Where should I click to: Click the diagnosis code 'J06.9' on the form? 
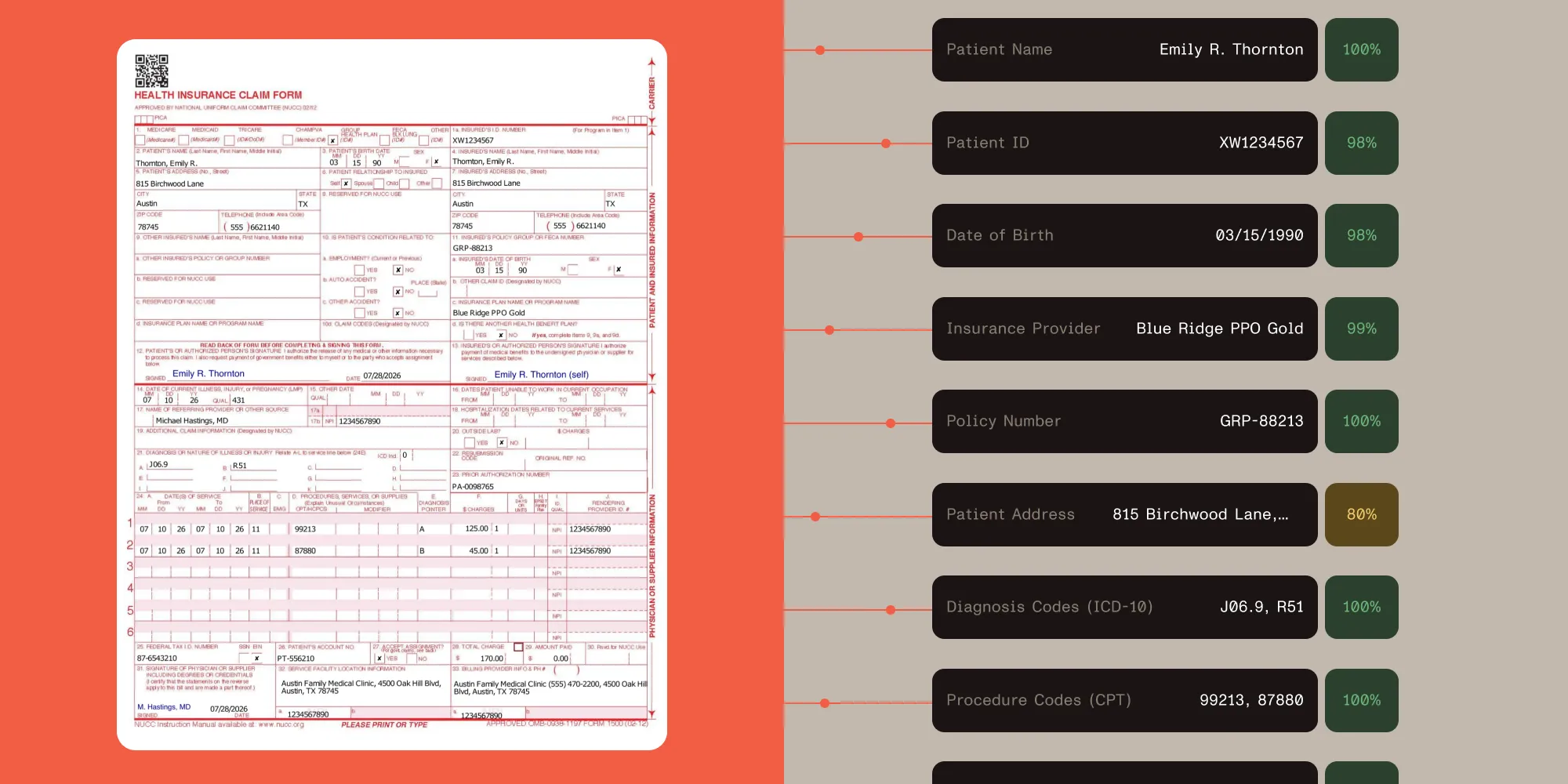158,465
